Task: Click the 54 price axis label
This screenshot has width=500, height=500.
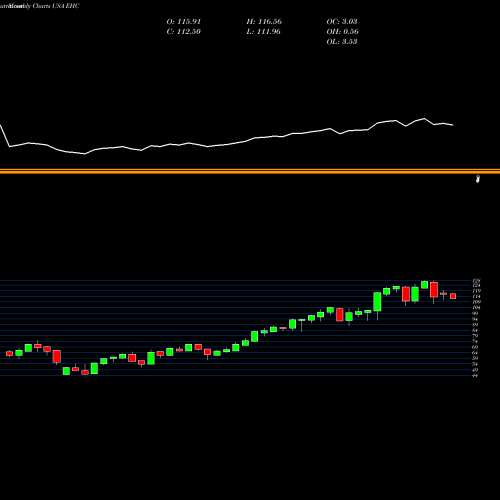Action: coord(476,364)
